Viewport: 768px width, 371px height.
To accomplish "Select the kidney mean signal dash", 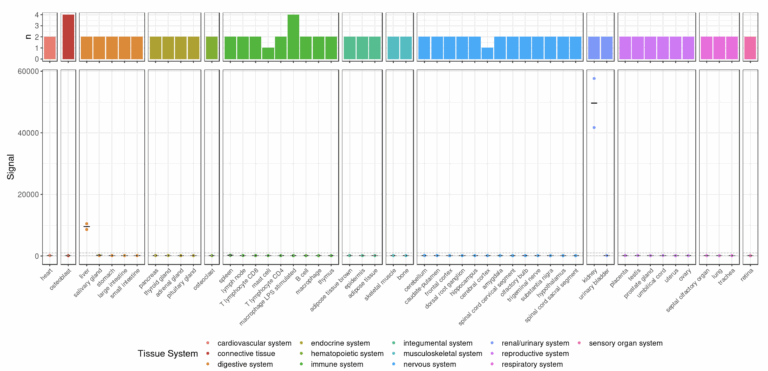I will click(594, 103).
